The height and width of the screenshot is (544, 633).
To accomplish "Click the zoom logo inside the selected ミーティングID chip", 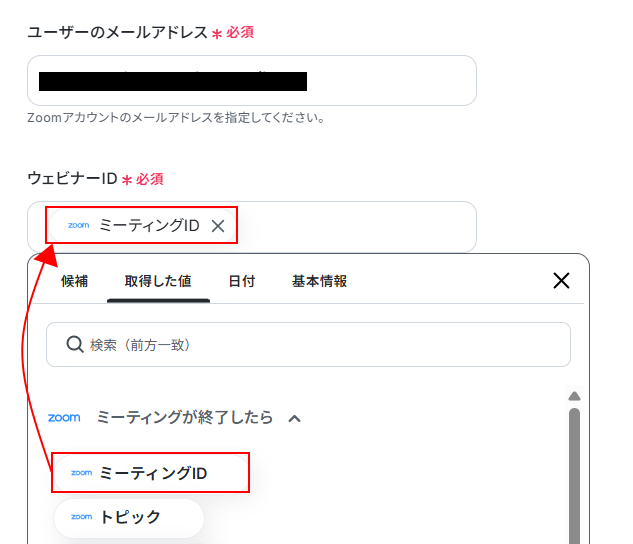I will point(79,225).
